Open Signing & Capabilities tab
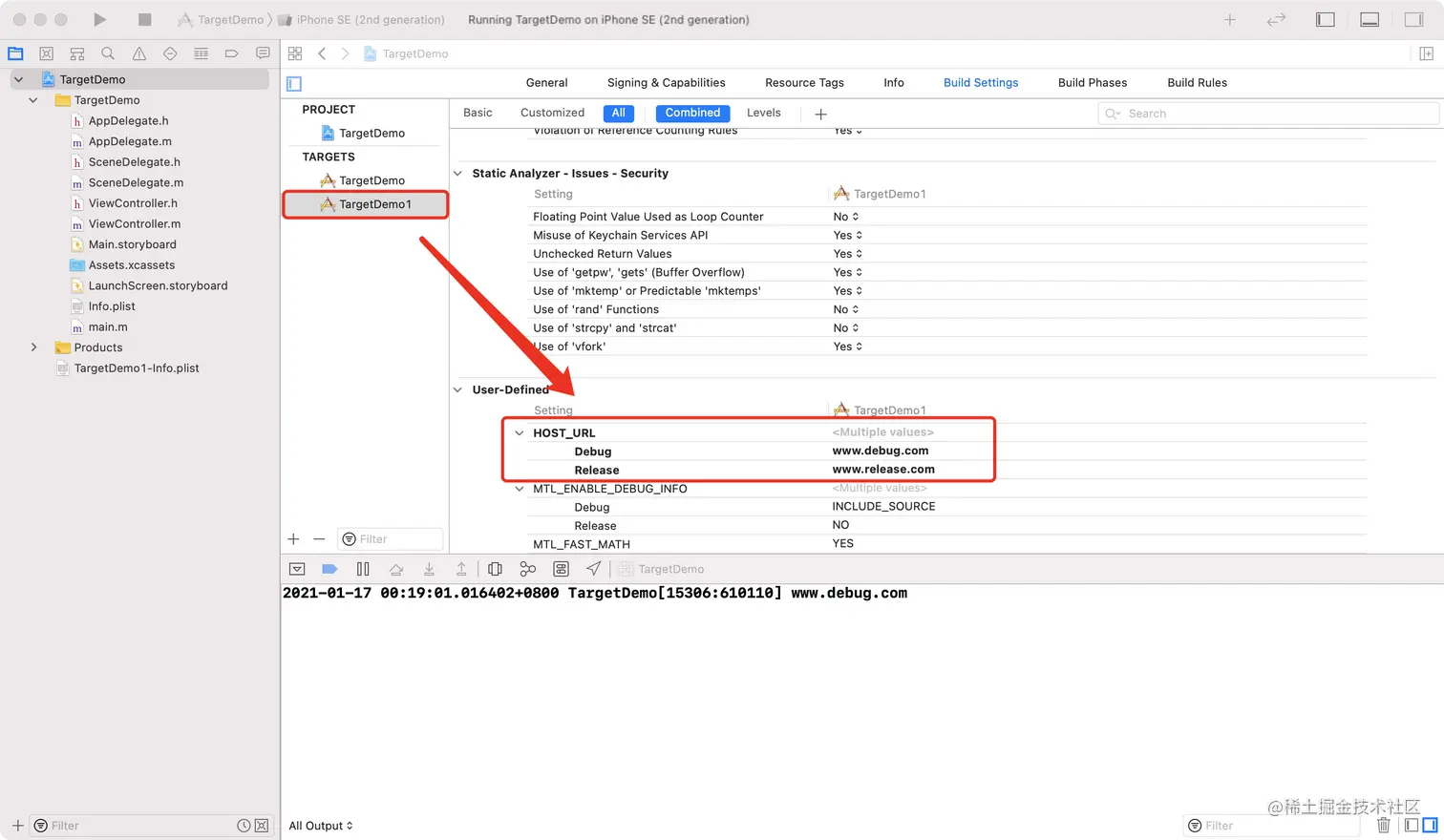The height and width of the screenshot is (840, 1444). [x=667, y=83]
